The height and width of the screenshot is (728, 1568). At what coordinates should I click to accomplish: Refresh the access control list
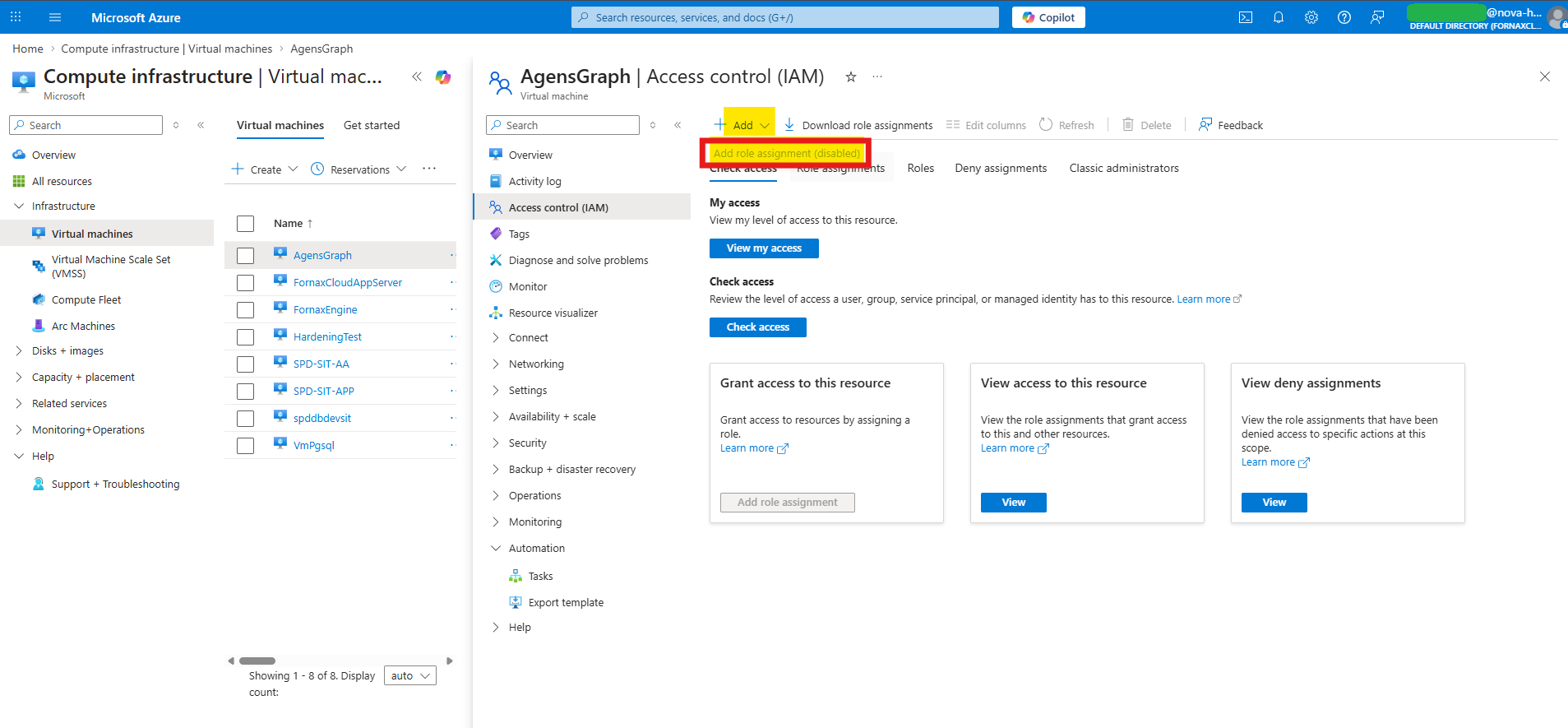tap(1066, 125)
